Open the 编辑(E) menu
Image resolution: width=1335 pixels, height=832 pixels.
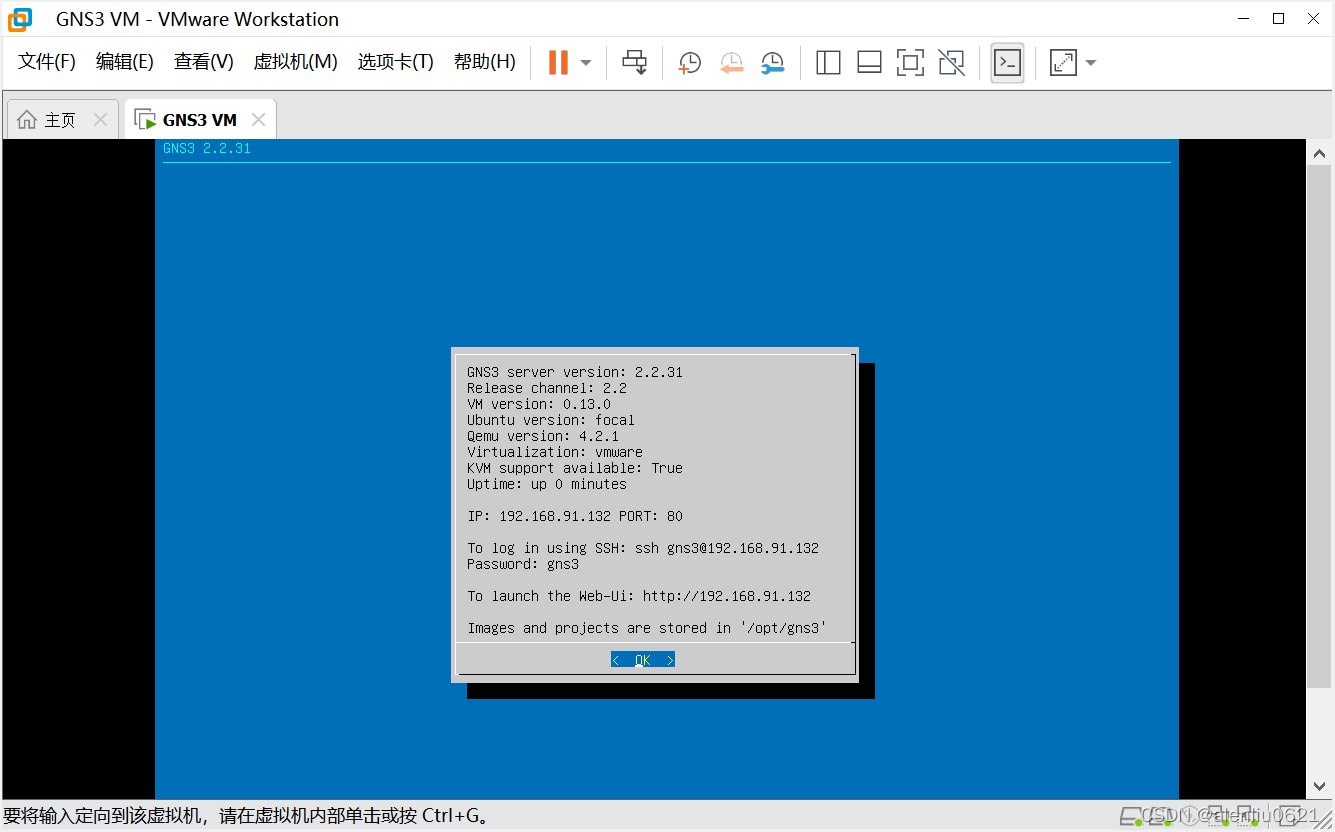[125, 62]
